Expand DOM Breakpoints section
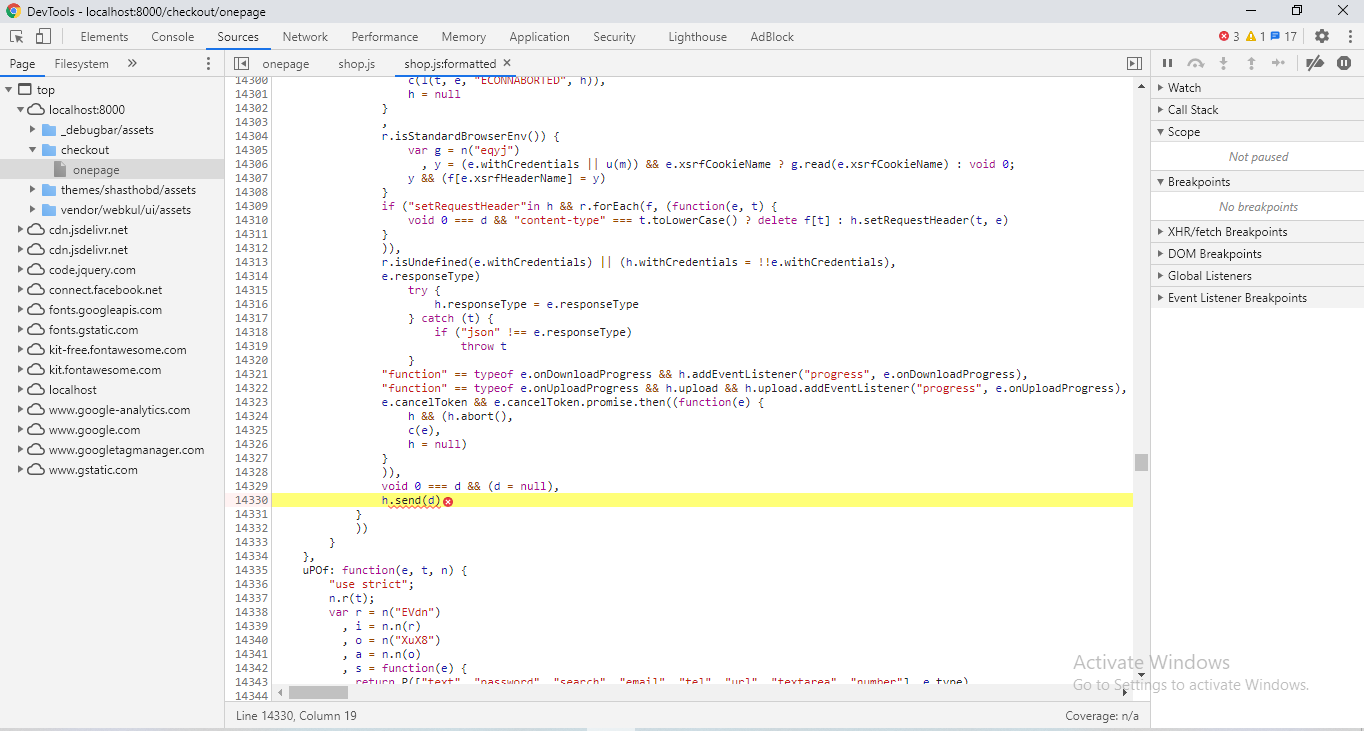This screenshot has height=731, width=1364. pos(1257,254)
